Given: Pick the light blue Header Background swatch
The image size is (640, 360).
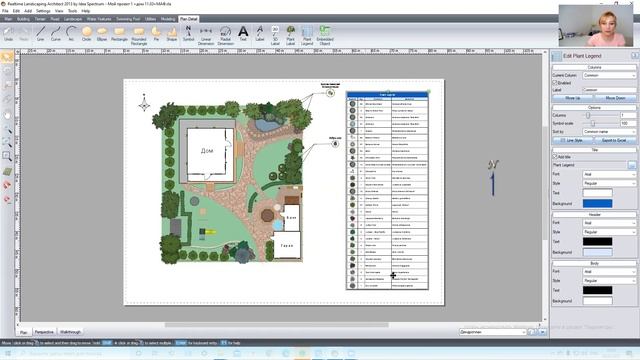Looking at the screenshot, I should [x=597, y=252].
